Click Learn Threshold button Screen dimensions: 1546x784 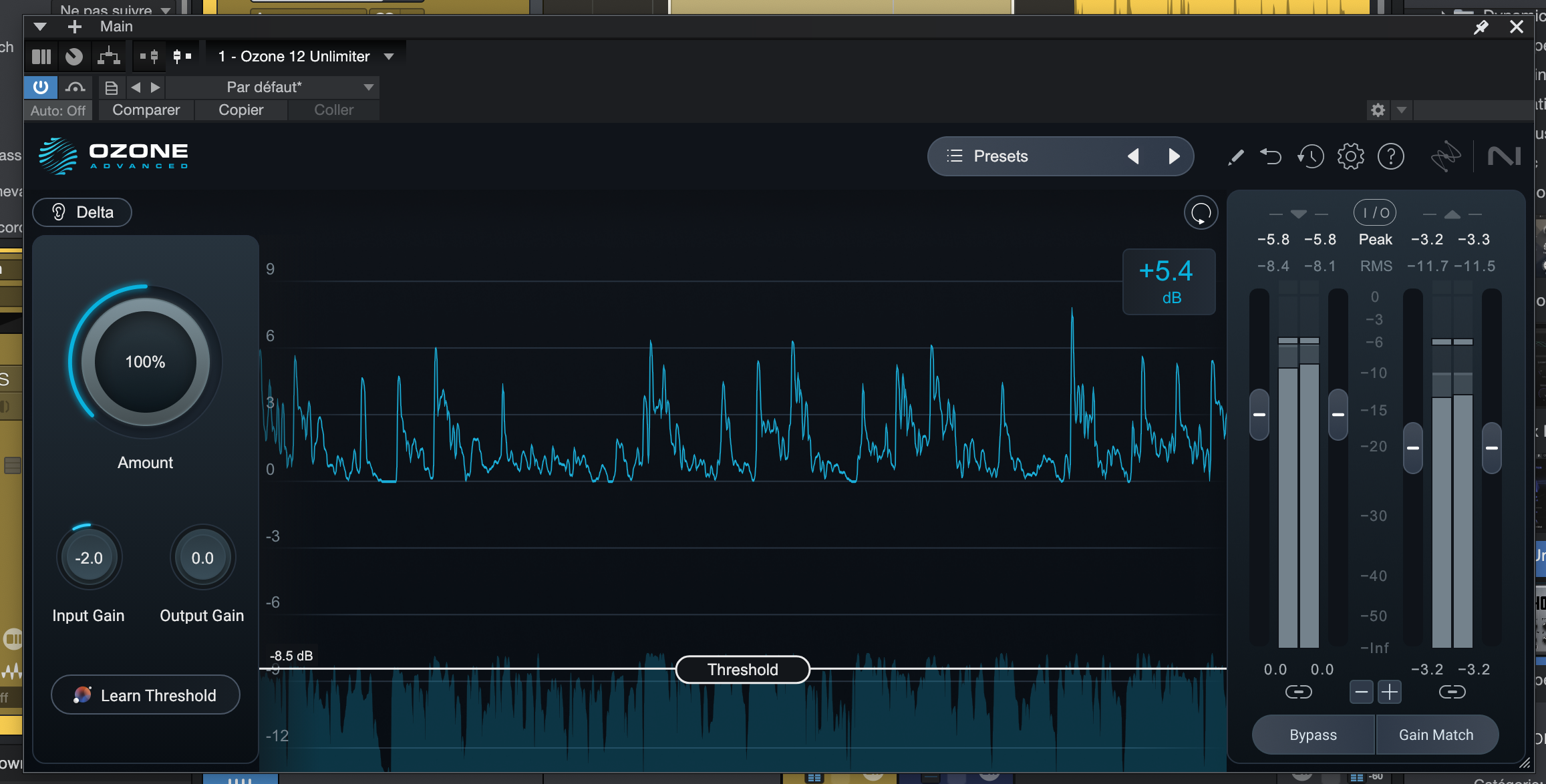146,695
